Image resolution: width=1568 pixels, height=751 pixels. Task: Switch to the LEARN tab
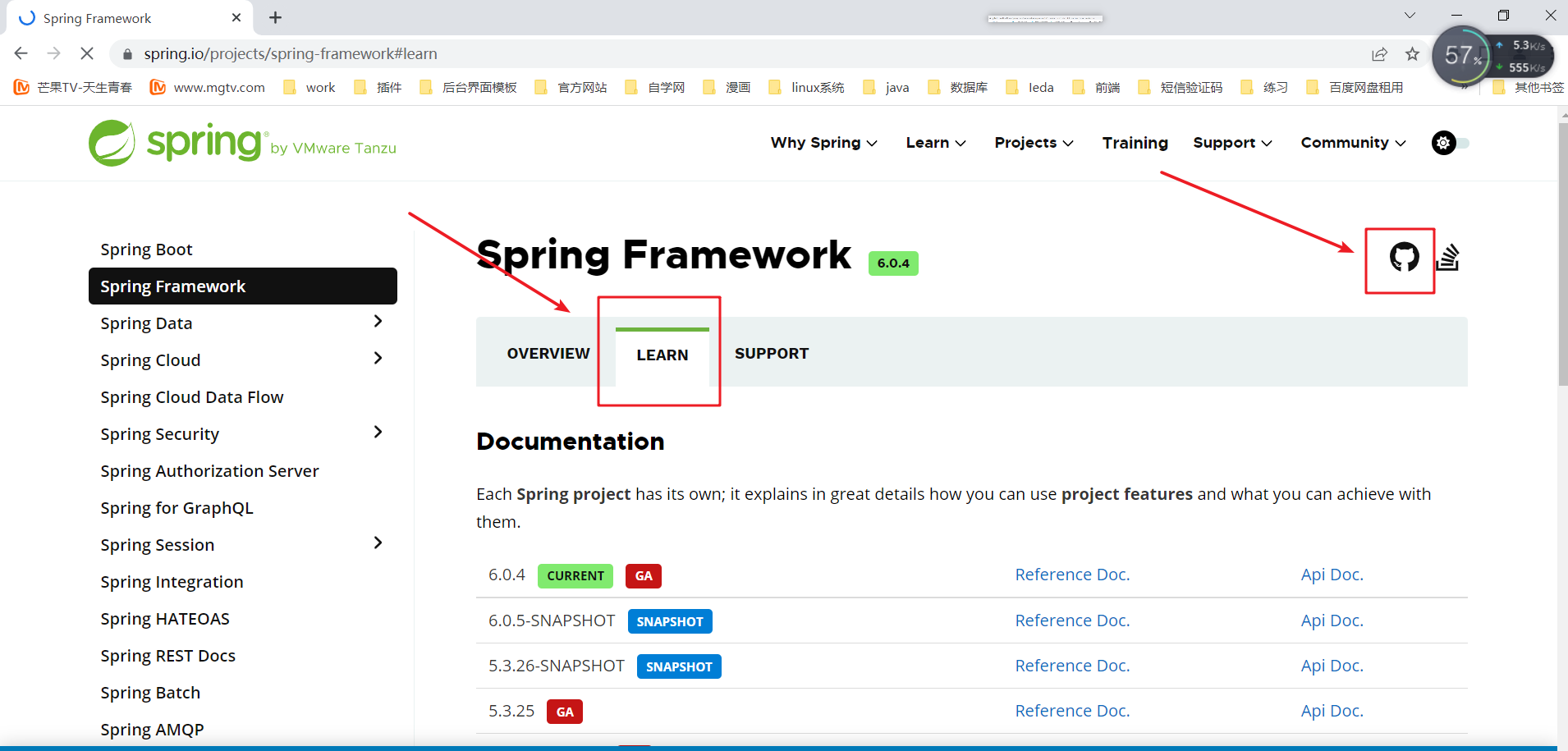pyautogui.click(x=663, y=355)
